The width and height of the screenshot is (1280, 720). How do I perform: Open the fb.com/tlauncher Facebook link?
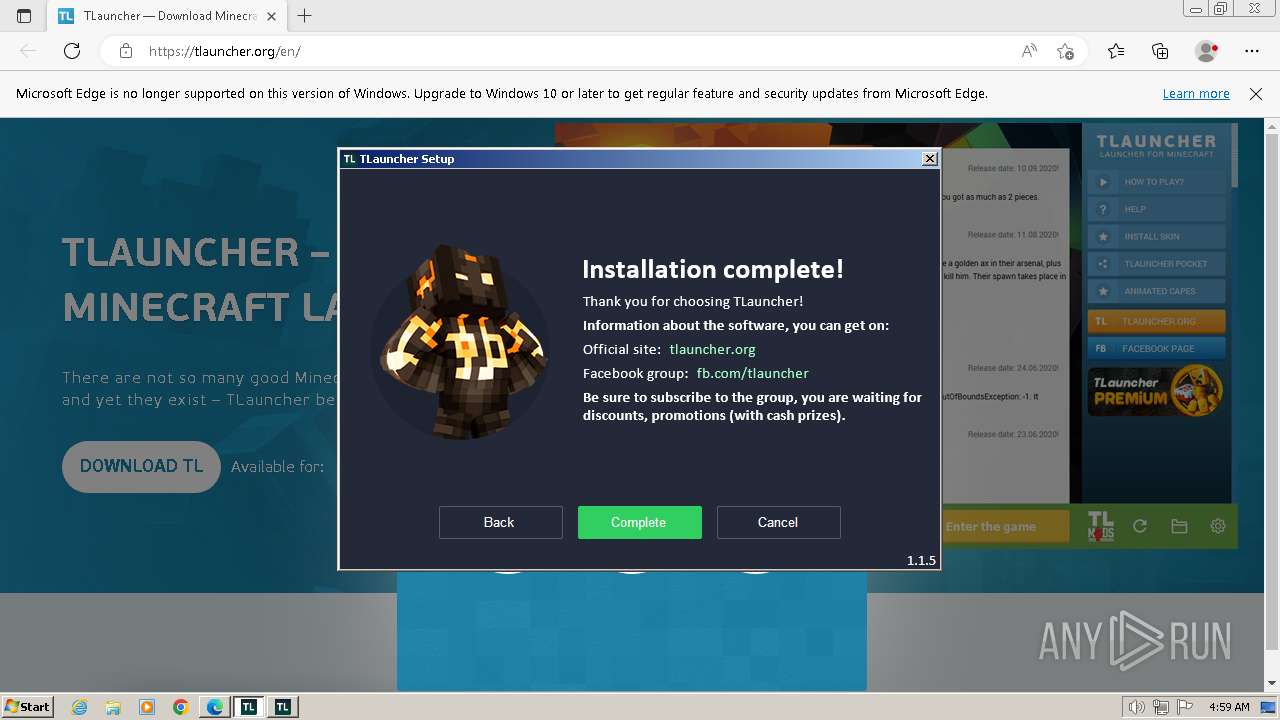coord(752,373)
